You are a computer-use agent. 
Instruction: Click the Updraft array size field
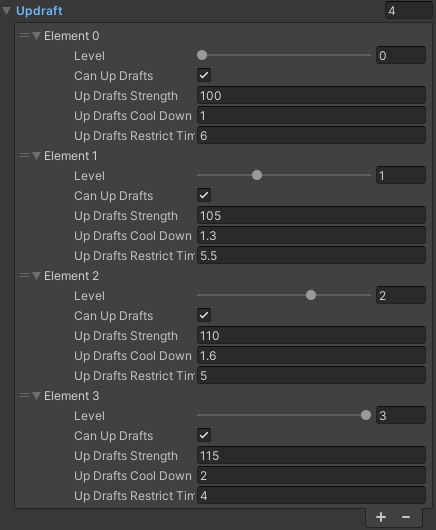(x=409, y=10)
